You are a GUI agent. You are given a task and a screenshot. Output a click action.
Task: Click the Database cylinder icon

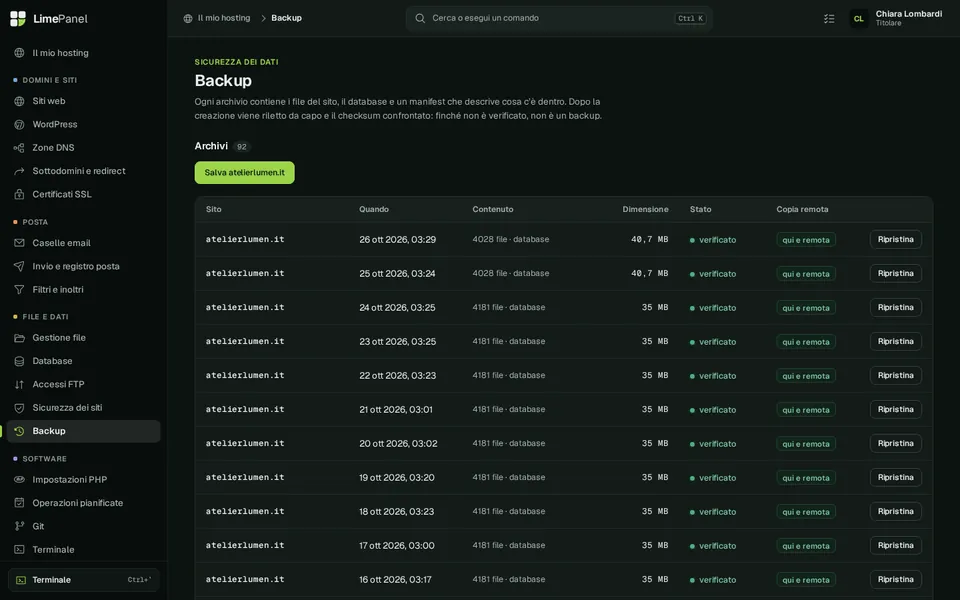pos(20,361)
